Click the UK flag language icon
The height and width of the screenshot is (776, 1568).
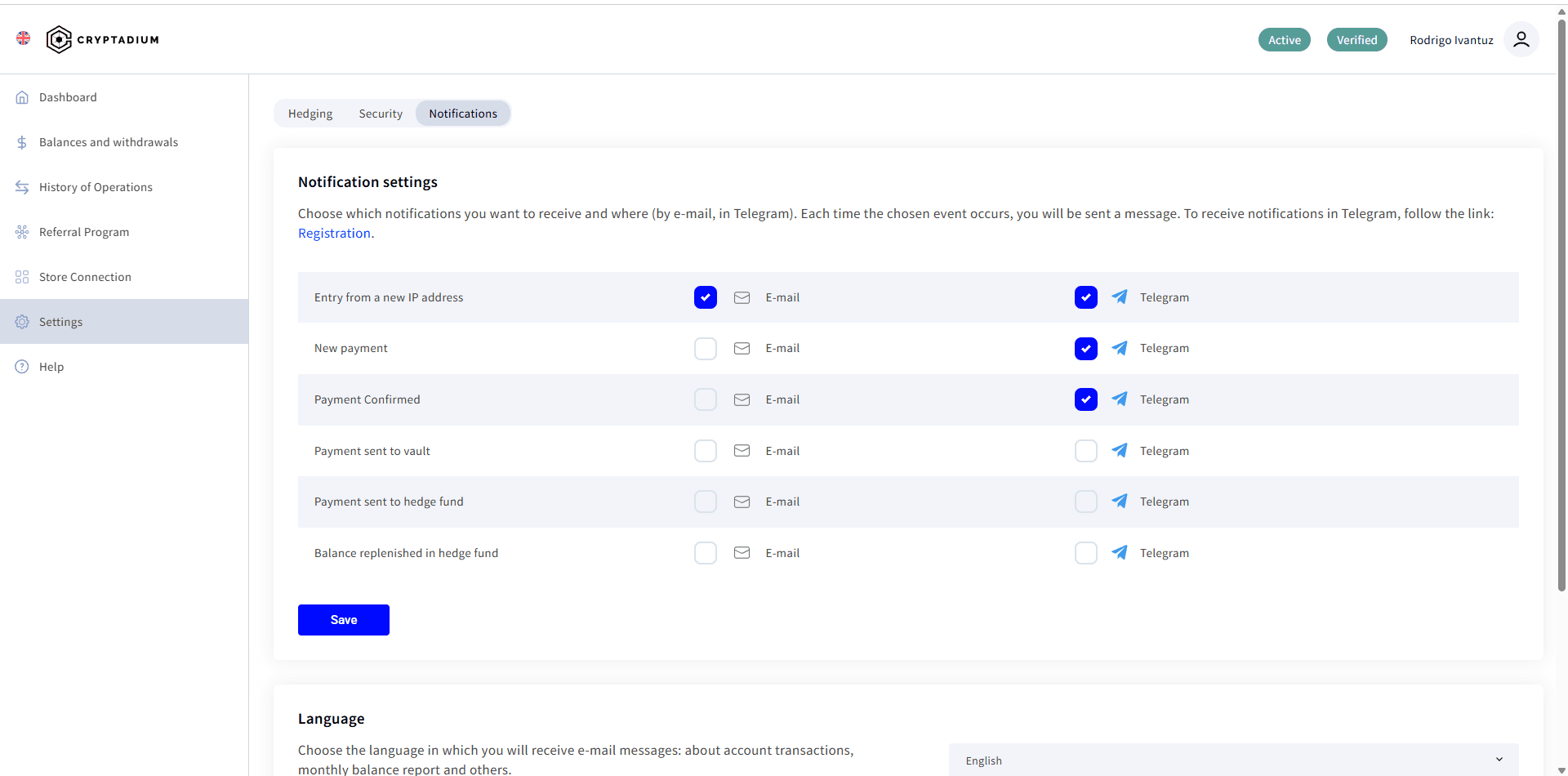click(x=23, y=38)
